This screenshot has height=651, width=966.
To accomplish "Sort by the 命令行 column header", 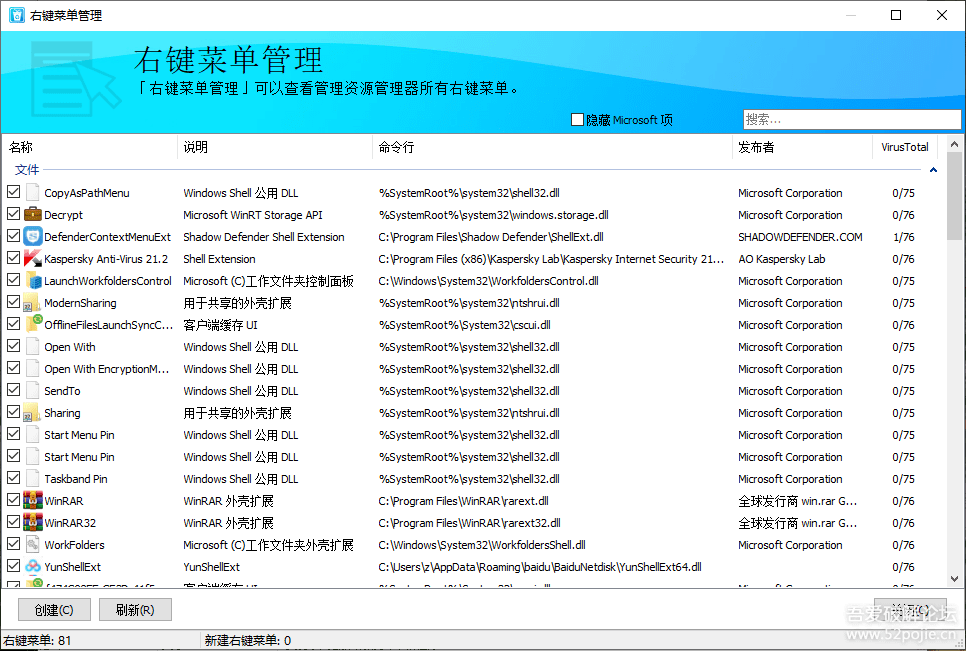I will point(552,147).
